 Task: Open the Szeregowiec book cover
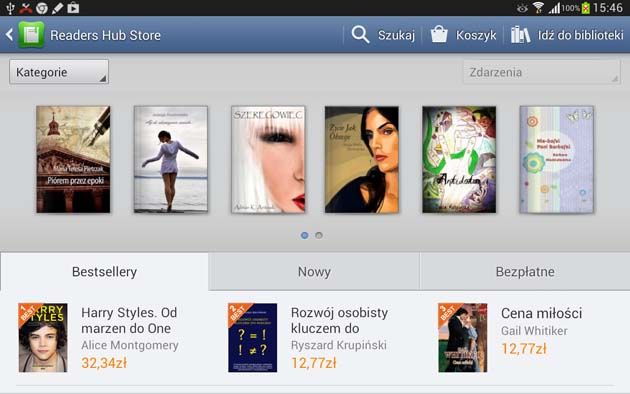[268, 159]
